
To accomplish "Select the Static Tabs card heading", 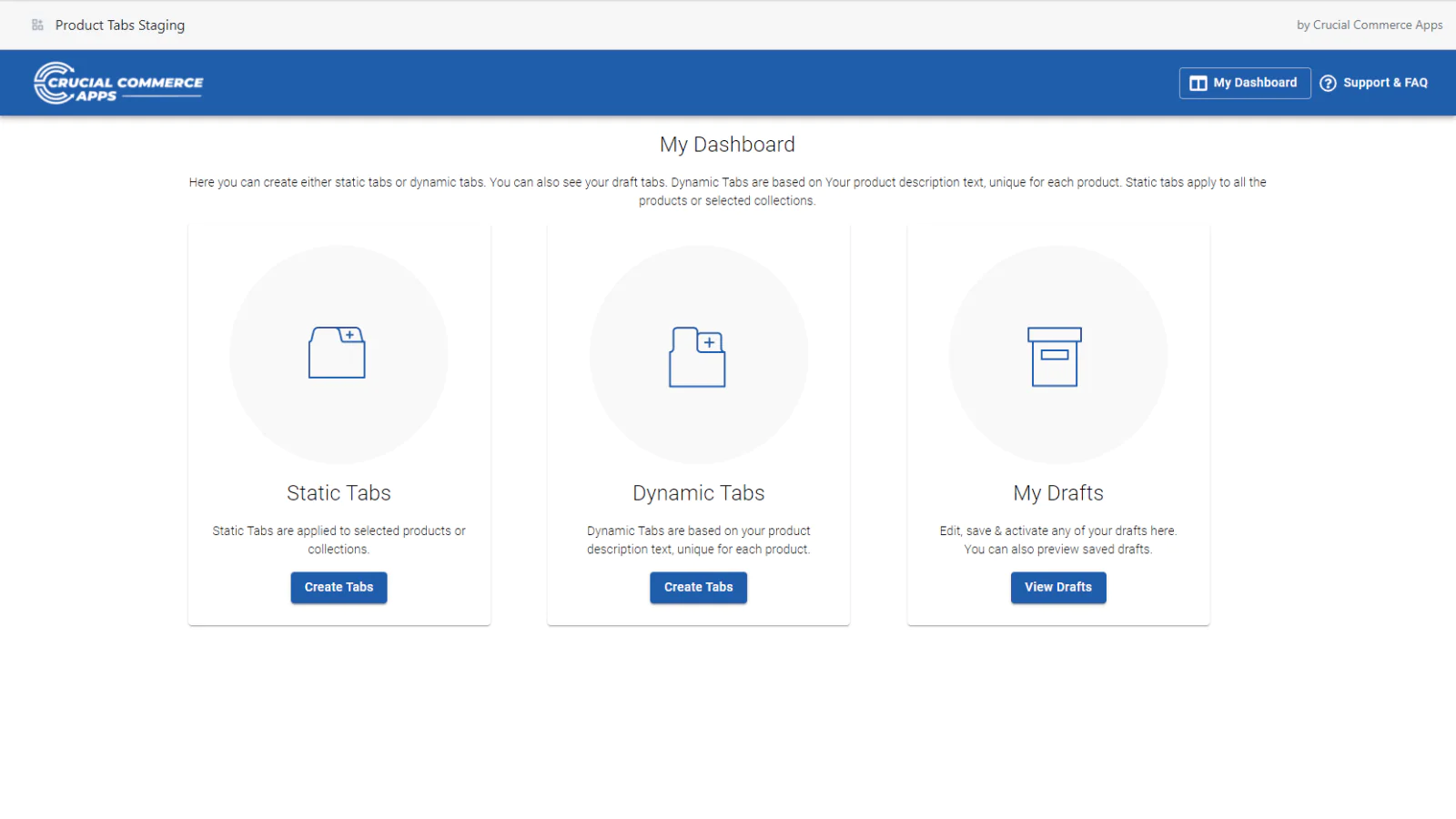I will (339, 493).
